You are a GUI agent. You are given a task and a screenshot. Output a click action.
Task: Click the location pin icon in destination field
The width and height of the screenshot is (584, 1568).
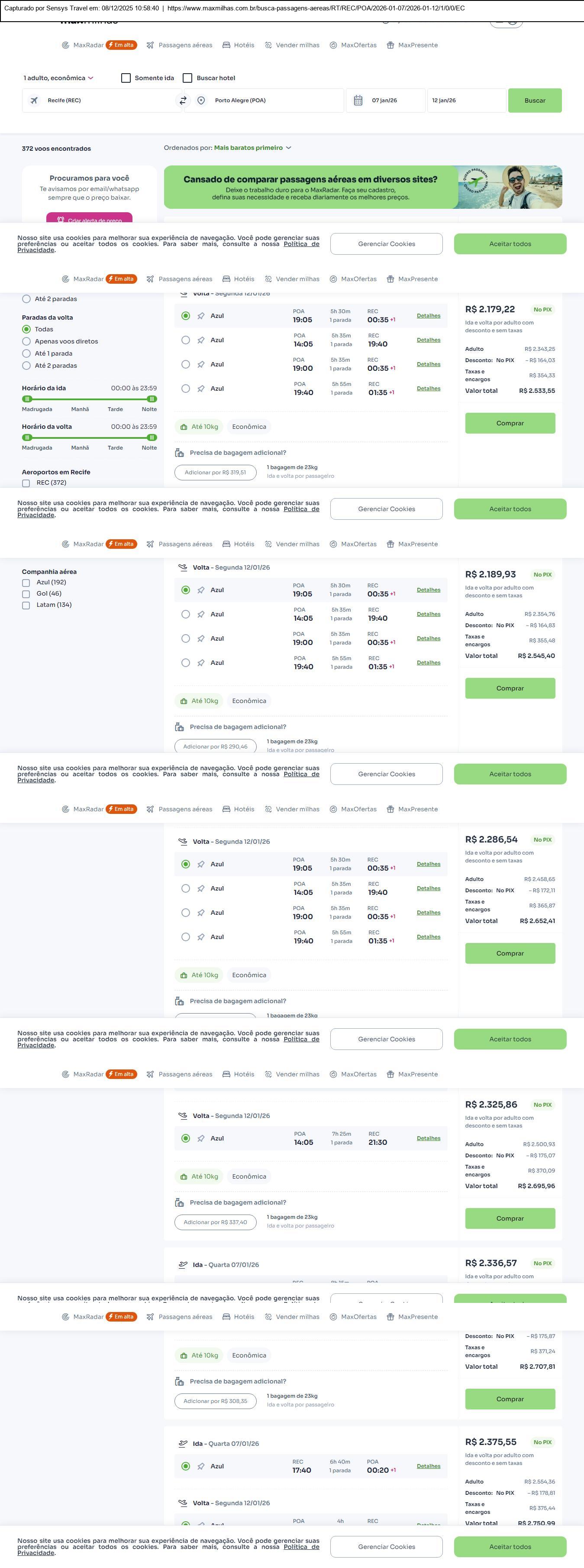pyautogui.click(x=201, y=100)
